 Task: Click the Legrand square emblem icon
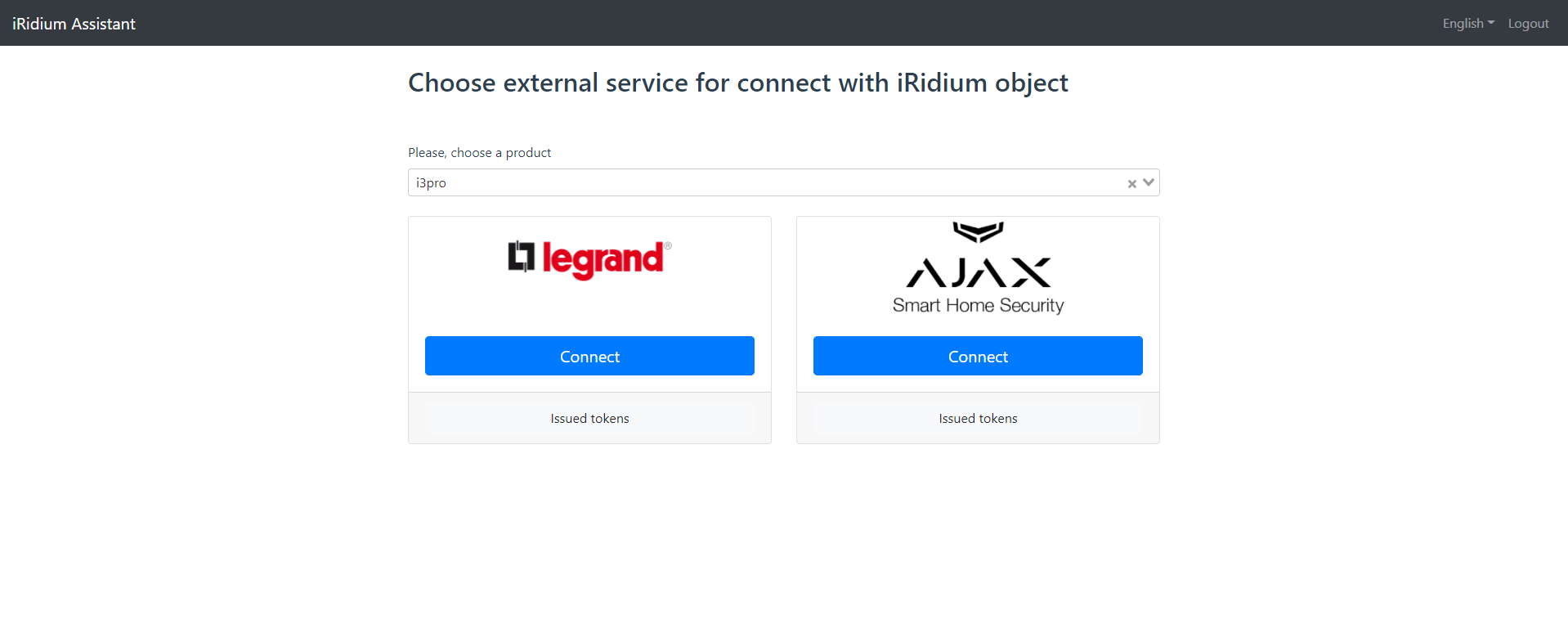(x=521, y=257)
